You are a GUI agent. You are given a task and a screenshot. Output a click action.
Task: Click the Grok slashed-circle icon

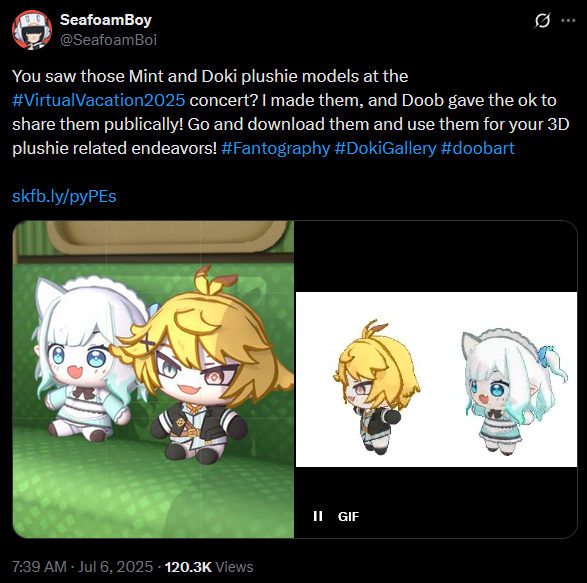(x=542, y=21)
